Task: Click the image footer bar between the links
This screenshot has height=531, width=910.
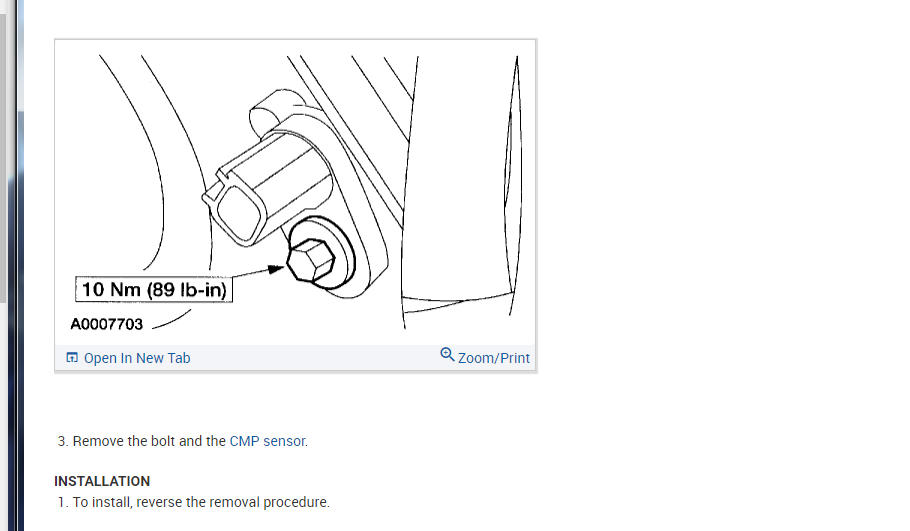Action: (315, 358)
